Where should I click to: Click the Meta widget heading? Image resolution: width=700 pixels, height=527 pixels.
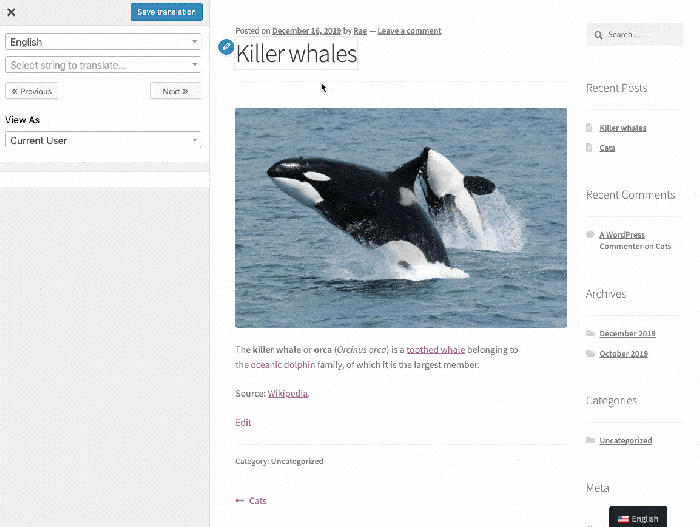tap(598, 488)
